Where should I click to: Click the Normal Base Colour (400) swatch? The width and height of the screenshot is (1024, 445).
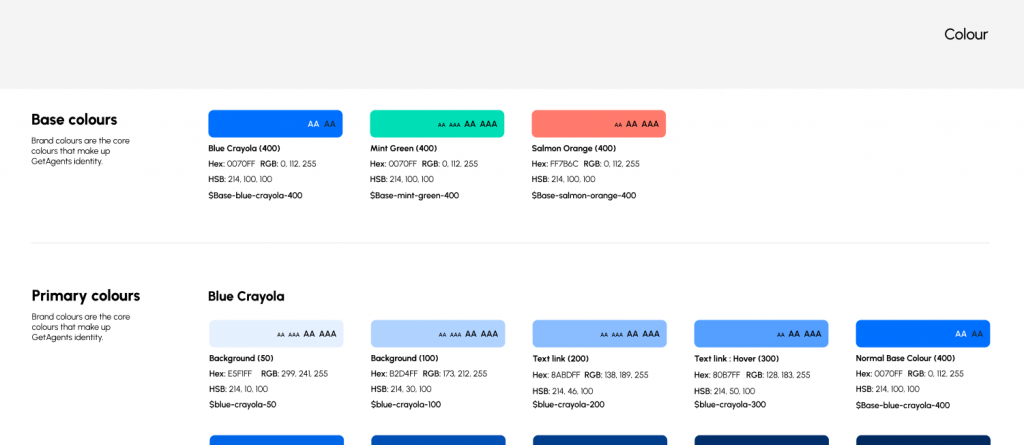point(922,334)
